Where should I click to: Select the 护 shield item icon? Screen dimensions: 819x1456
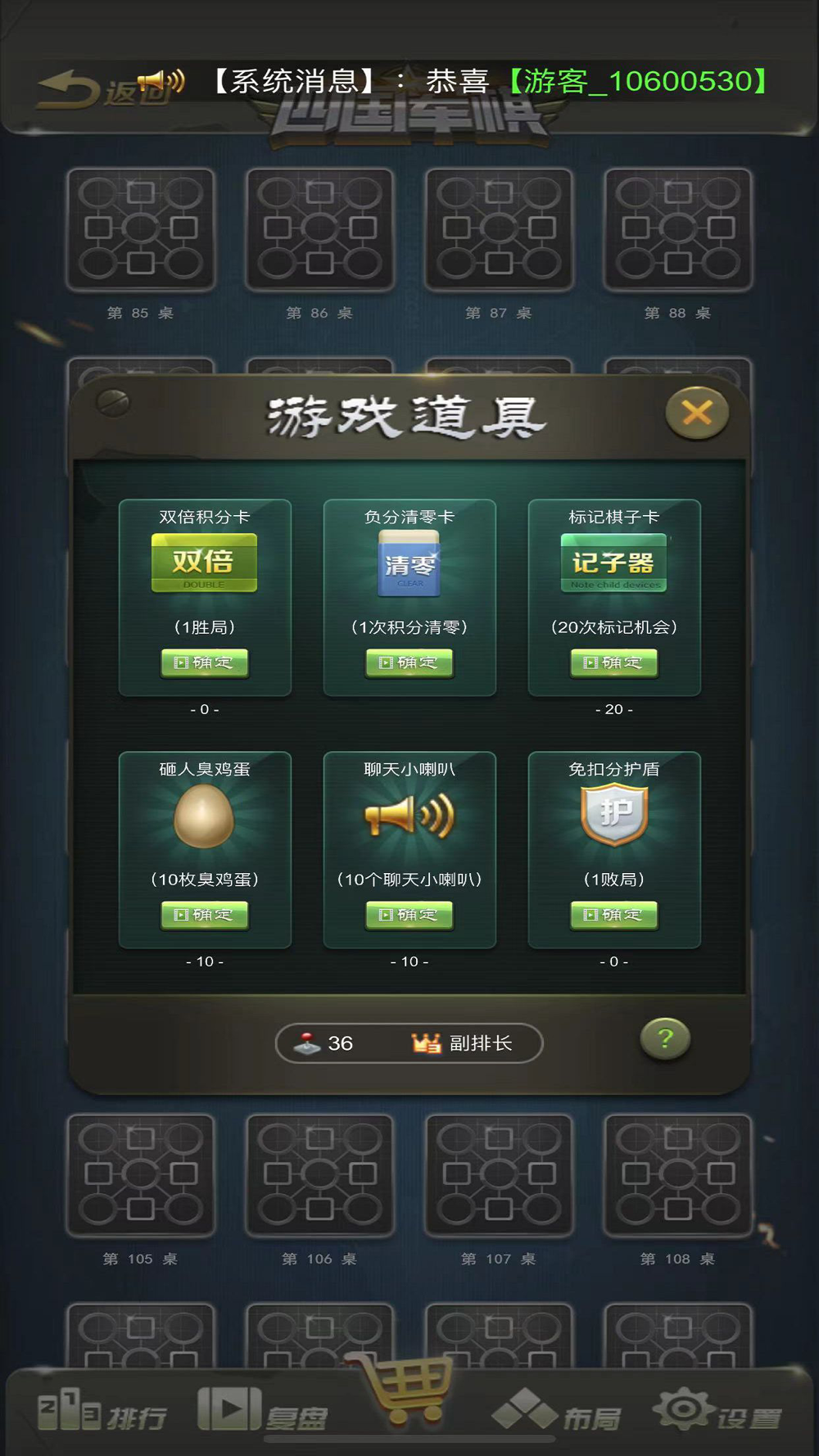[614, 814]
